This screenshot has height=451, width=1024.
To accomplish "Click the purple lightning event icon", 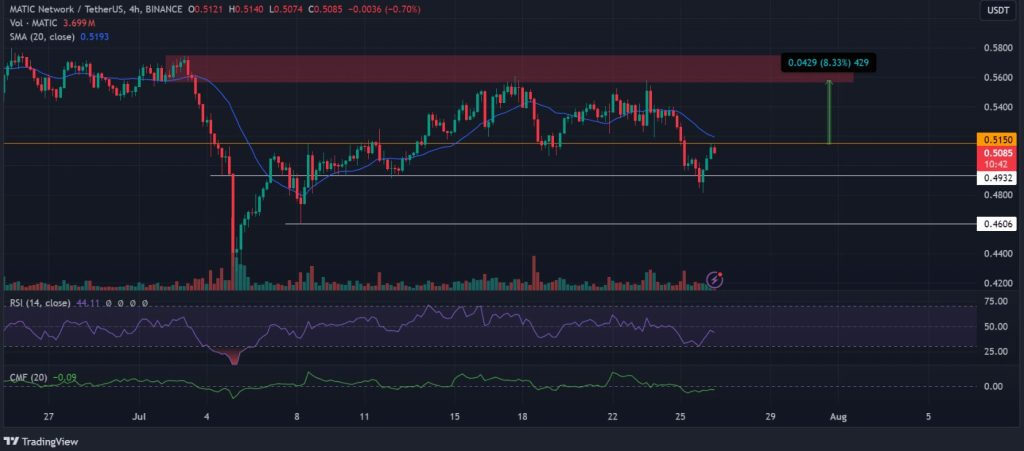I will pos(715,280).
